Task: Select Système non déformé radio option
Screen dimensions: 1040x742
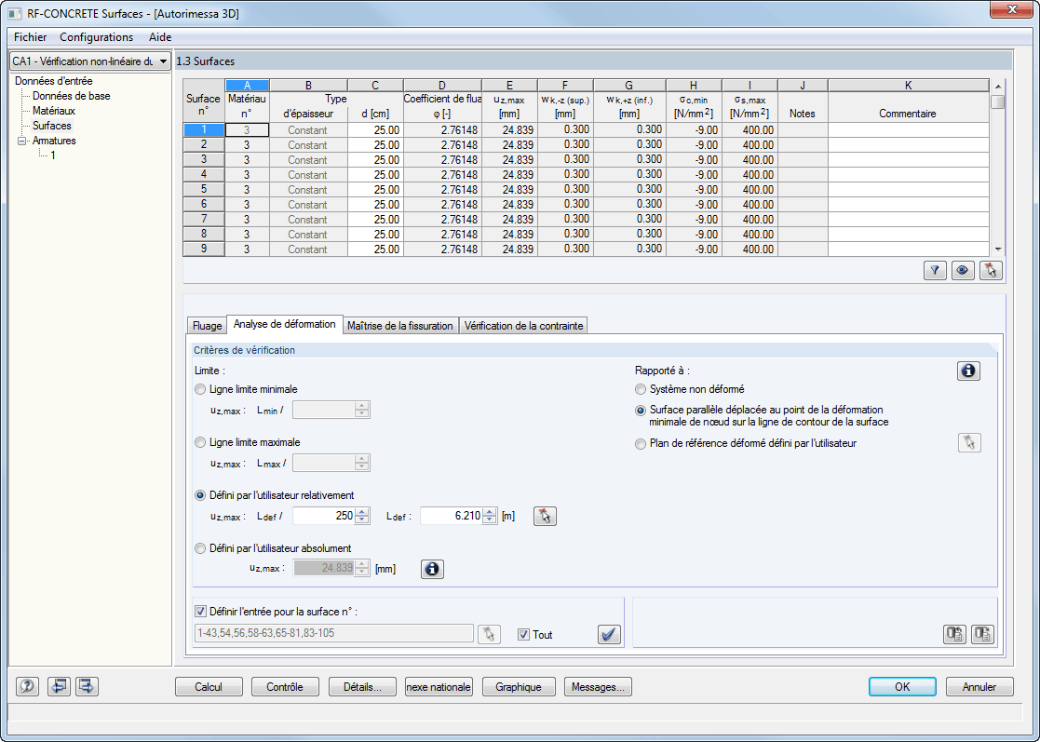Action: 640,389
